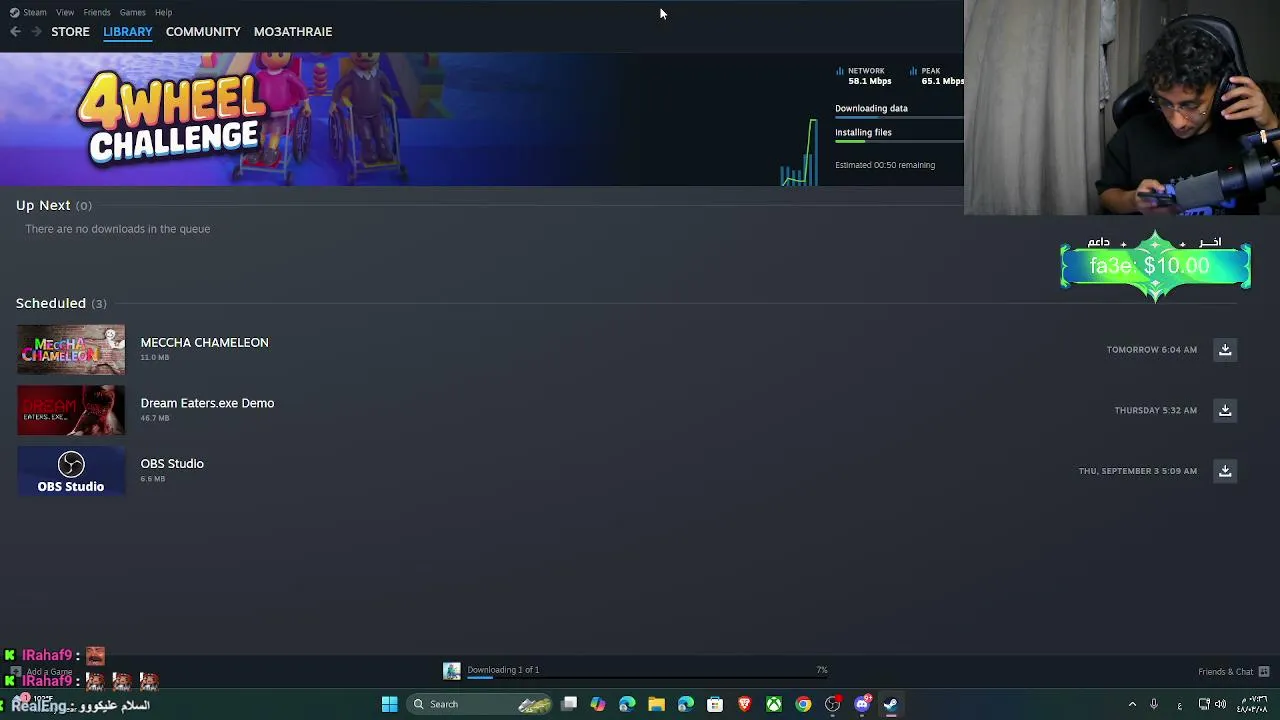Open the Steam menu
The height and width of the screenshot is (720, 1280).
coord(29,12)
